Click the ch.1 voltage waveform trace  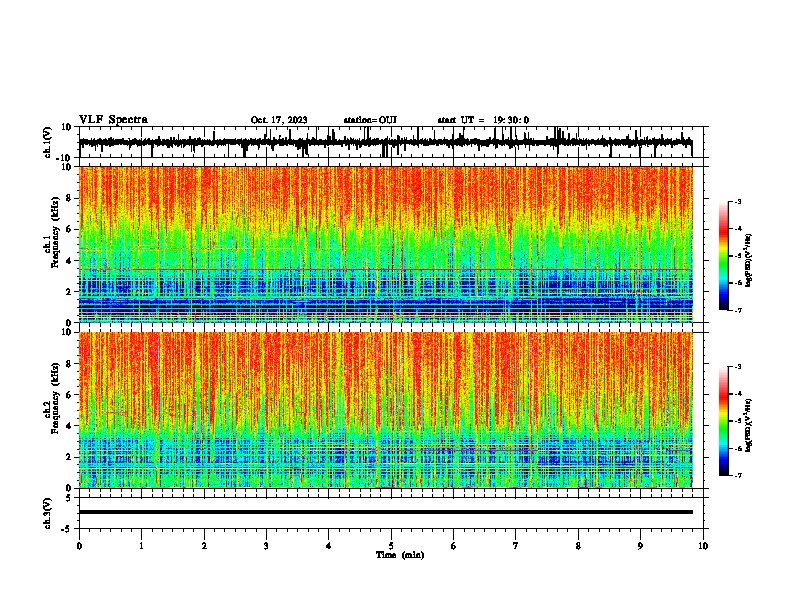(x=385, y=143)
